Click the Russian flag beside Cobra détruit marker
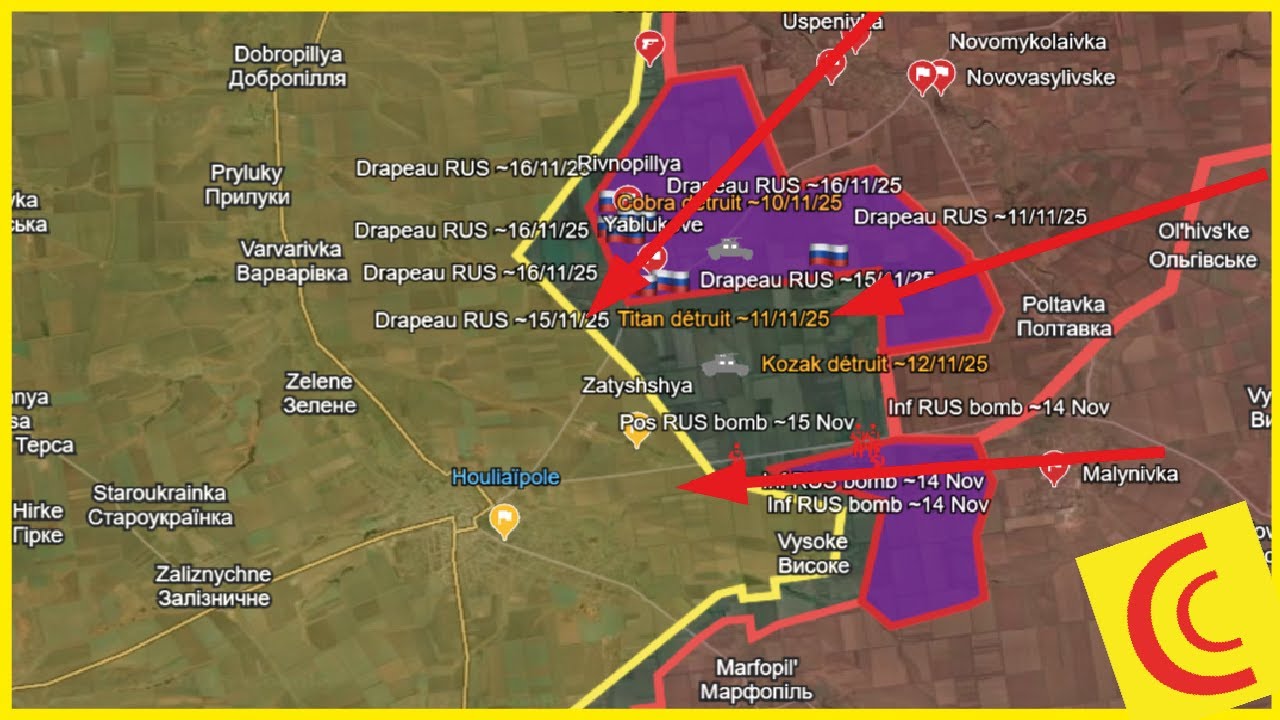Viewport: 1280px width, 720px height. (606, 203)
